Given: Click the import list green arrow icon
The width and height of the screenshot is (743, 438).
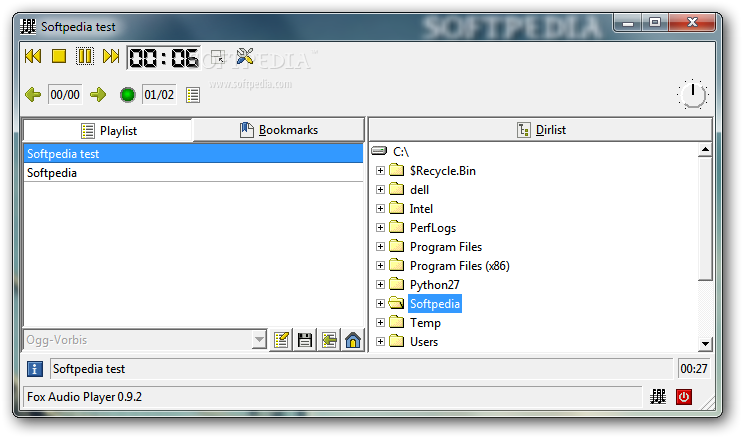Looking at the screenshot, I should [329, 340].
